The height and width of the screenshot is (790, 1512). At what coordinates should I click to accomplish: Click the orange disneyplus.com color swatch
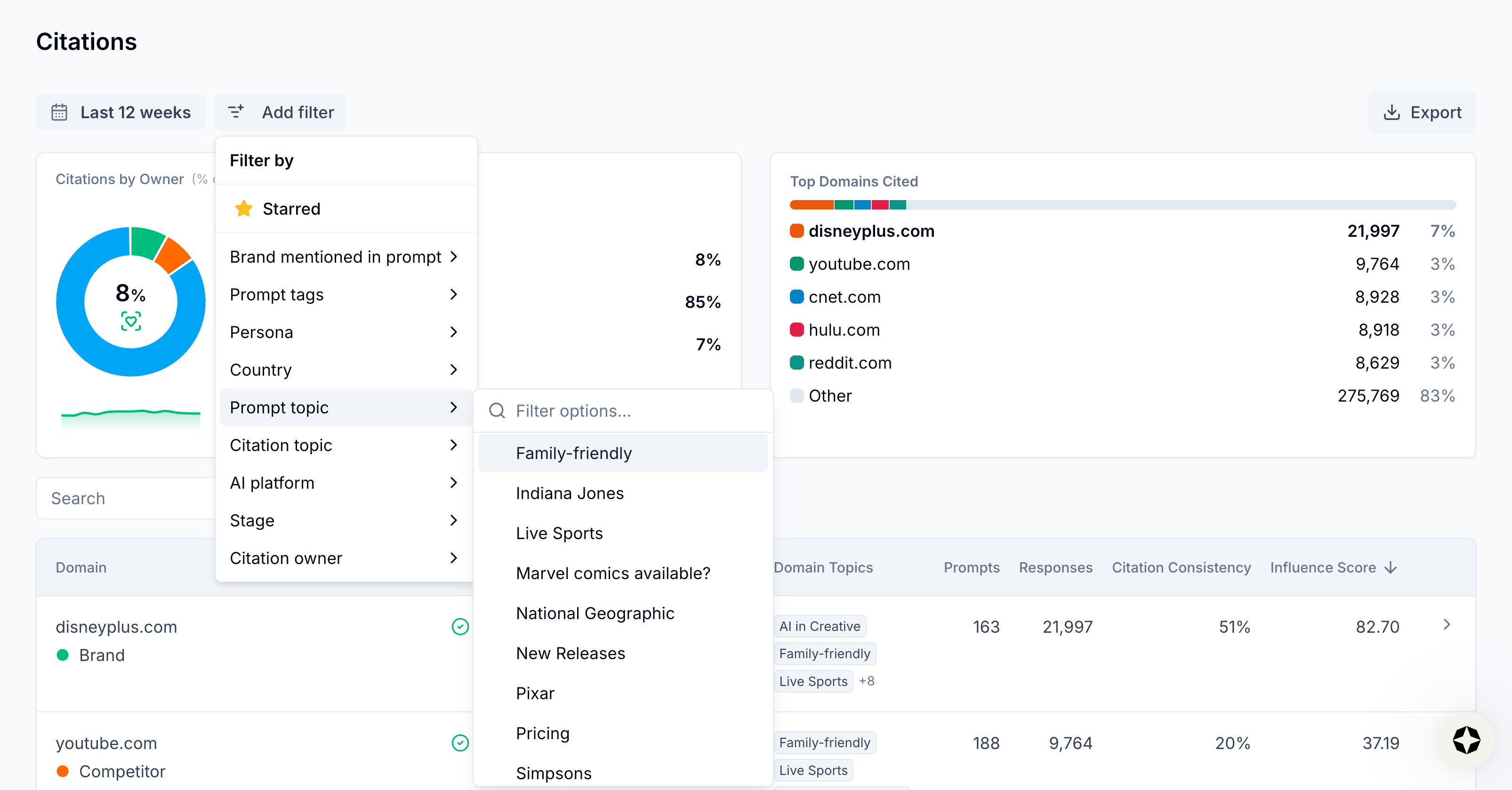tap(796, 231)
